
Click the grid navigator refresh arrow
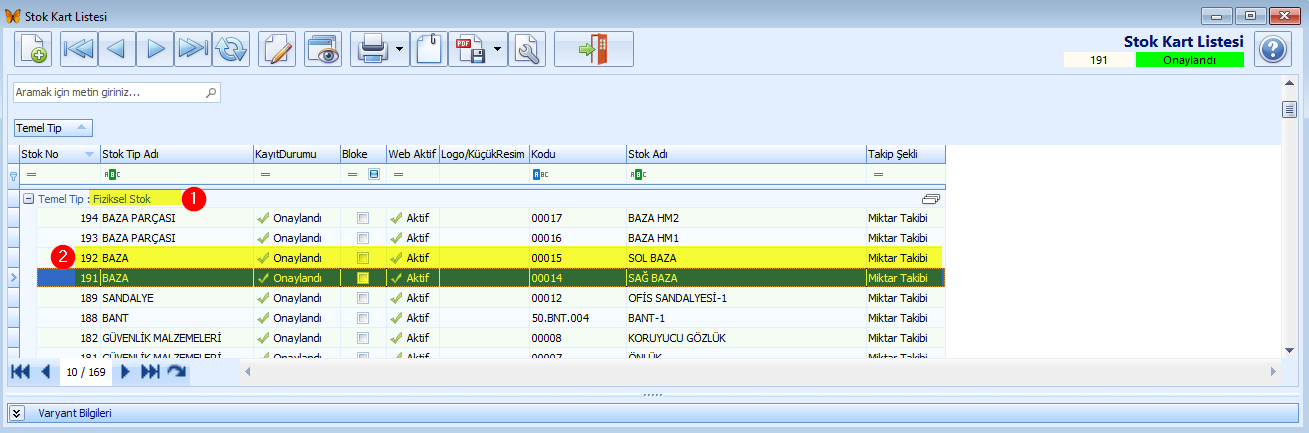click(x=177, y=371)
